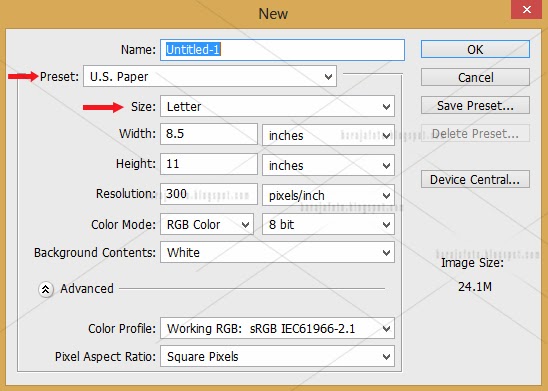
Task: Click the New dialog title
Action: (273, 14)
